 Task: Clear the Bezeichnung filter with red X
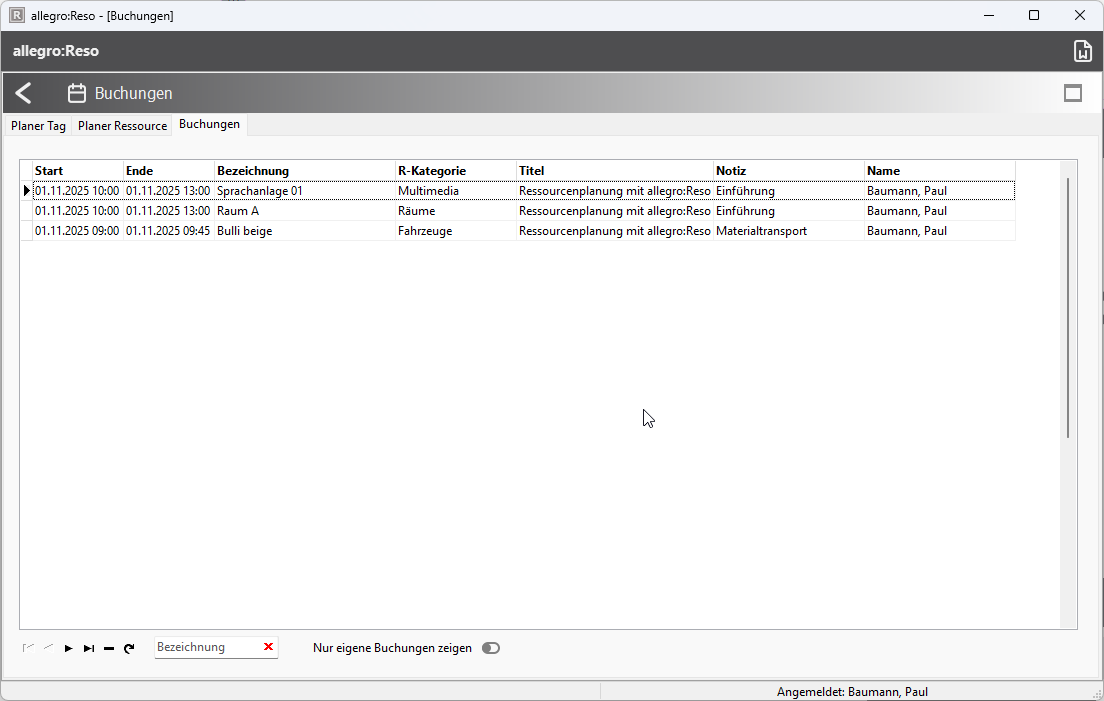click(x=268, y=647)
